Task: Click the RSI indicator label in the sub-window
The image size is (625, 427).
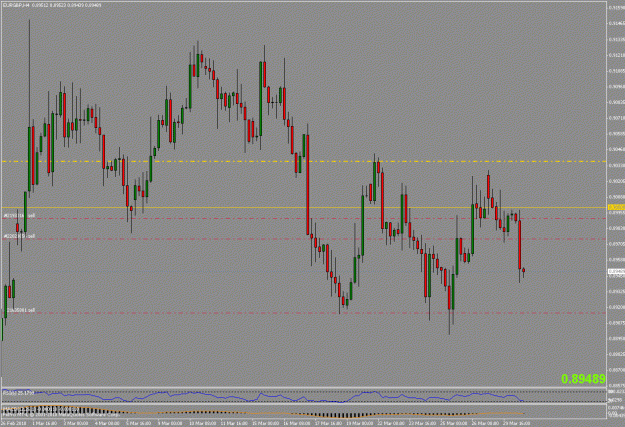Action: pos(17,393)
